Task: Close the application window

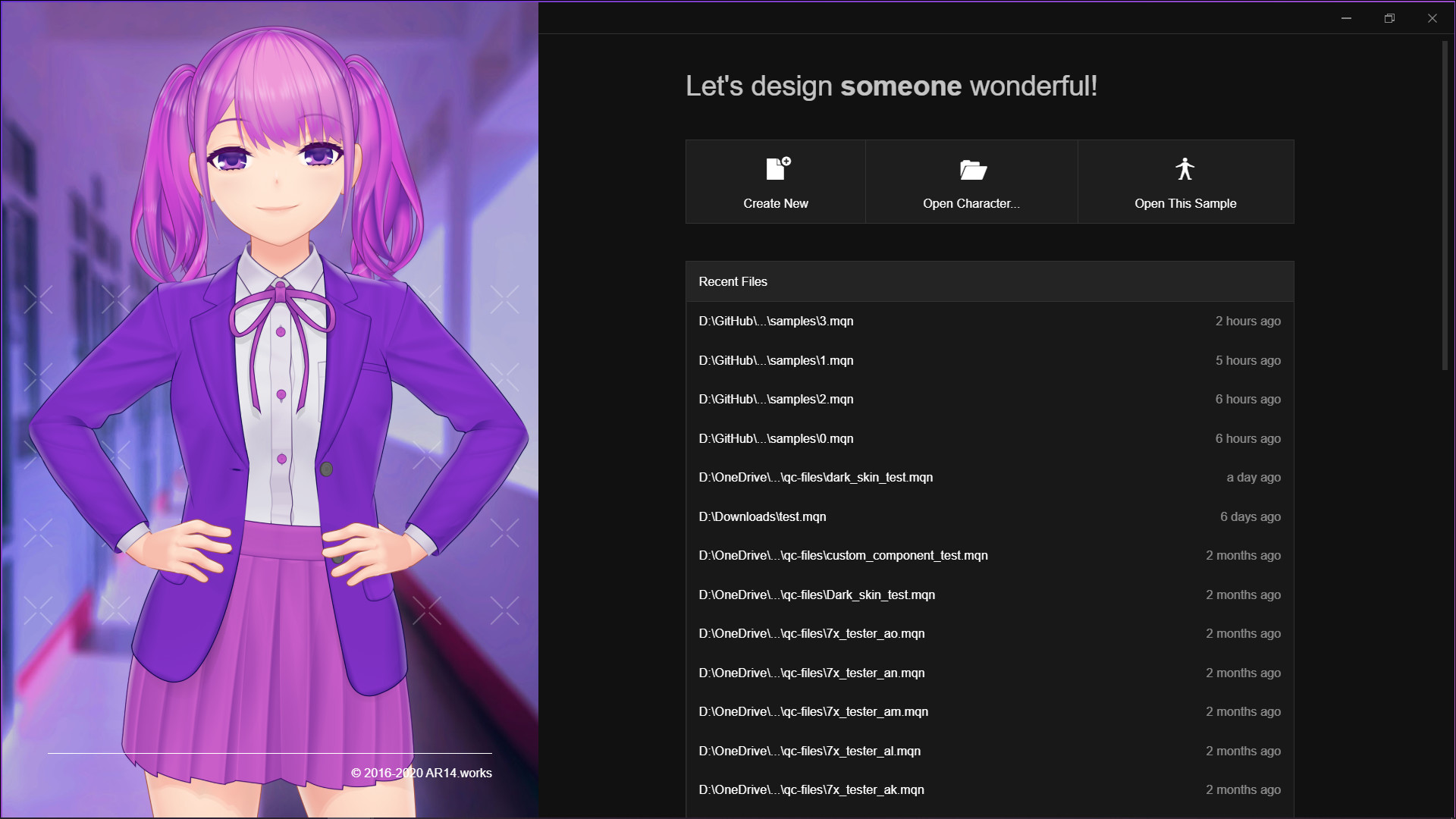Action: coord(1432,18)
